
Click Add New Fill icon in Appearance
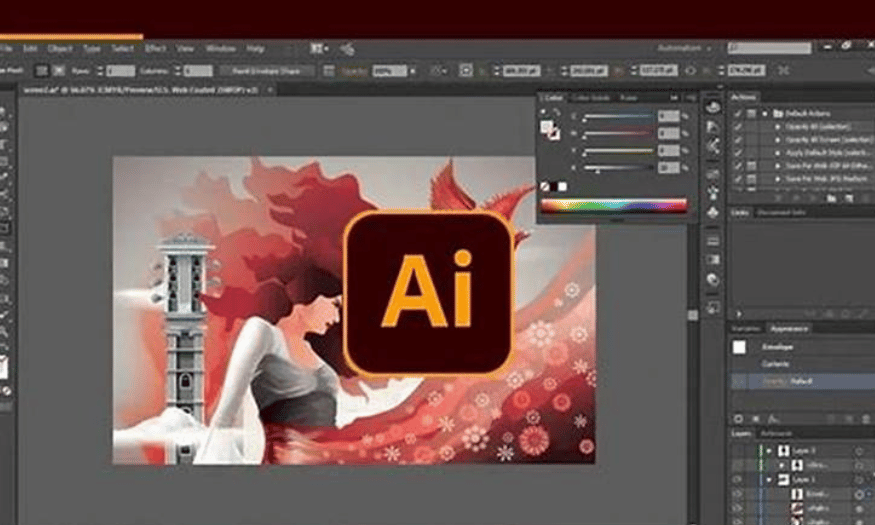(756, 418)
